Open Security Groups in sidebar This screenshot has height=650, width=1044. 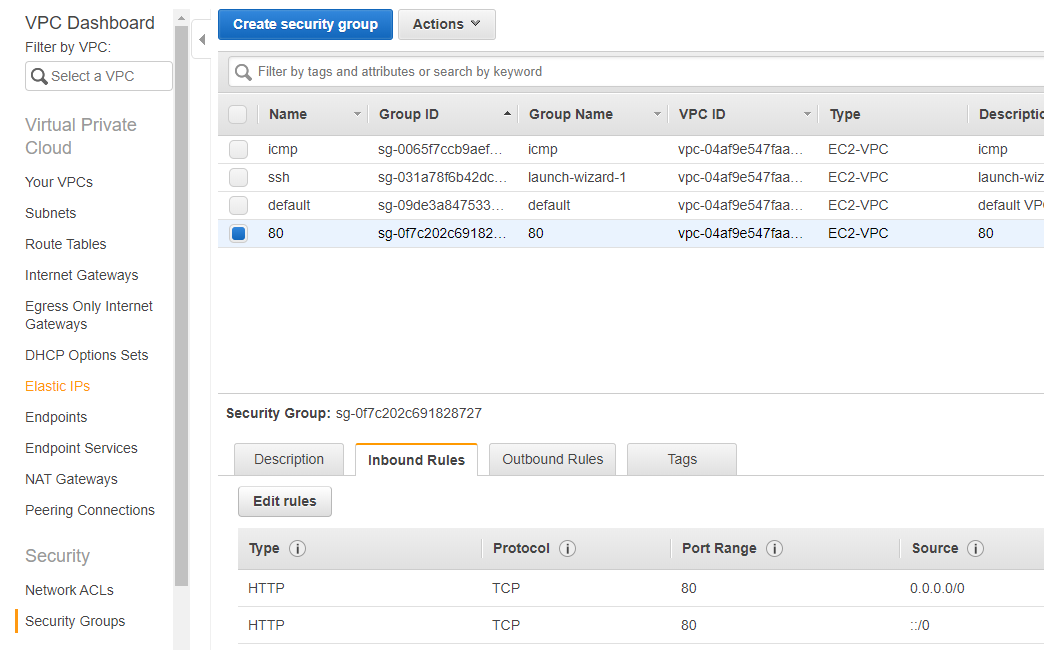pyautogui.click(x=75, y=621)
